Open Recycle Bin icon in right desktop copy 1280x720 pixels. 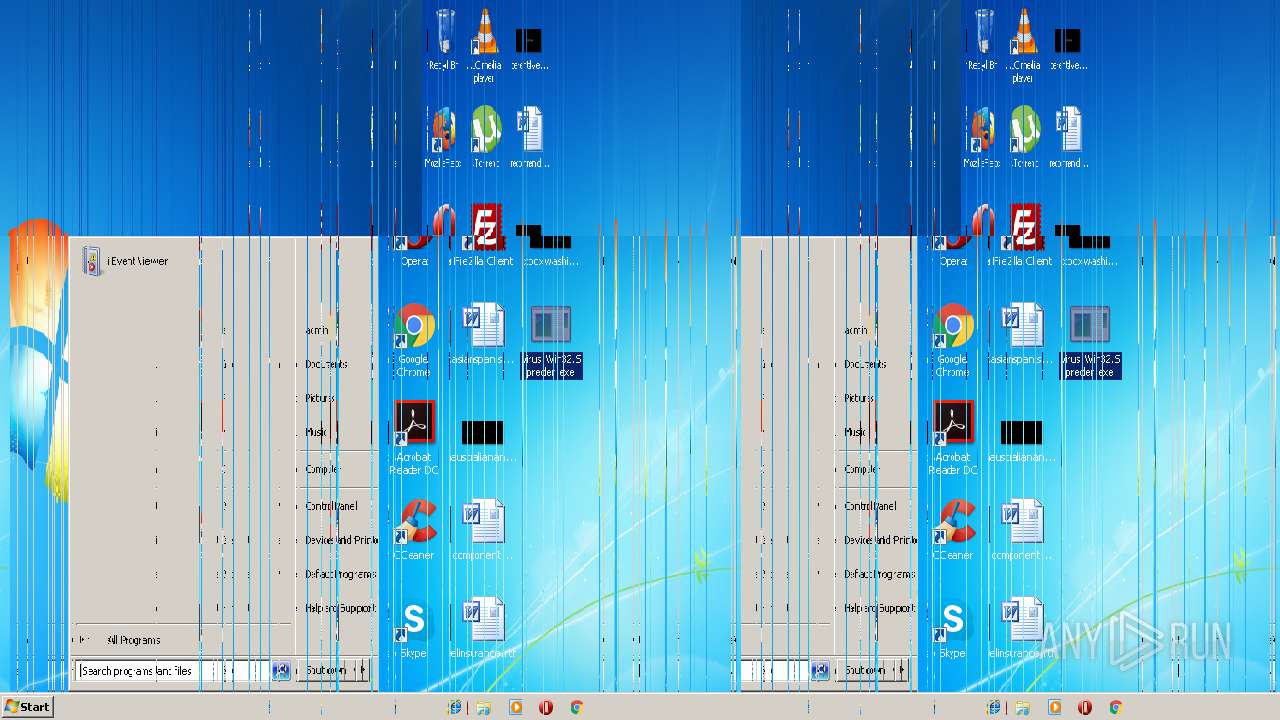point(984,40)
